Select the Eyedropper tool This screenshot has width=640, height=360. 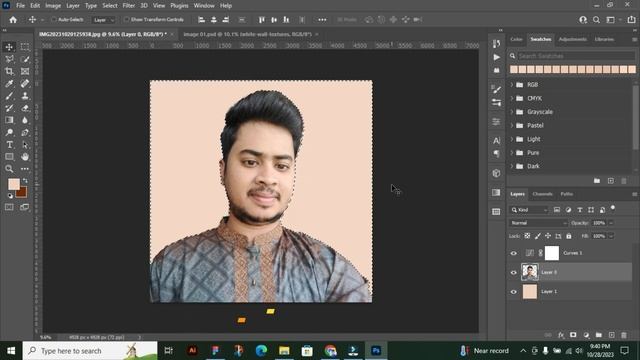[9, 84]
